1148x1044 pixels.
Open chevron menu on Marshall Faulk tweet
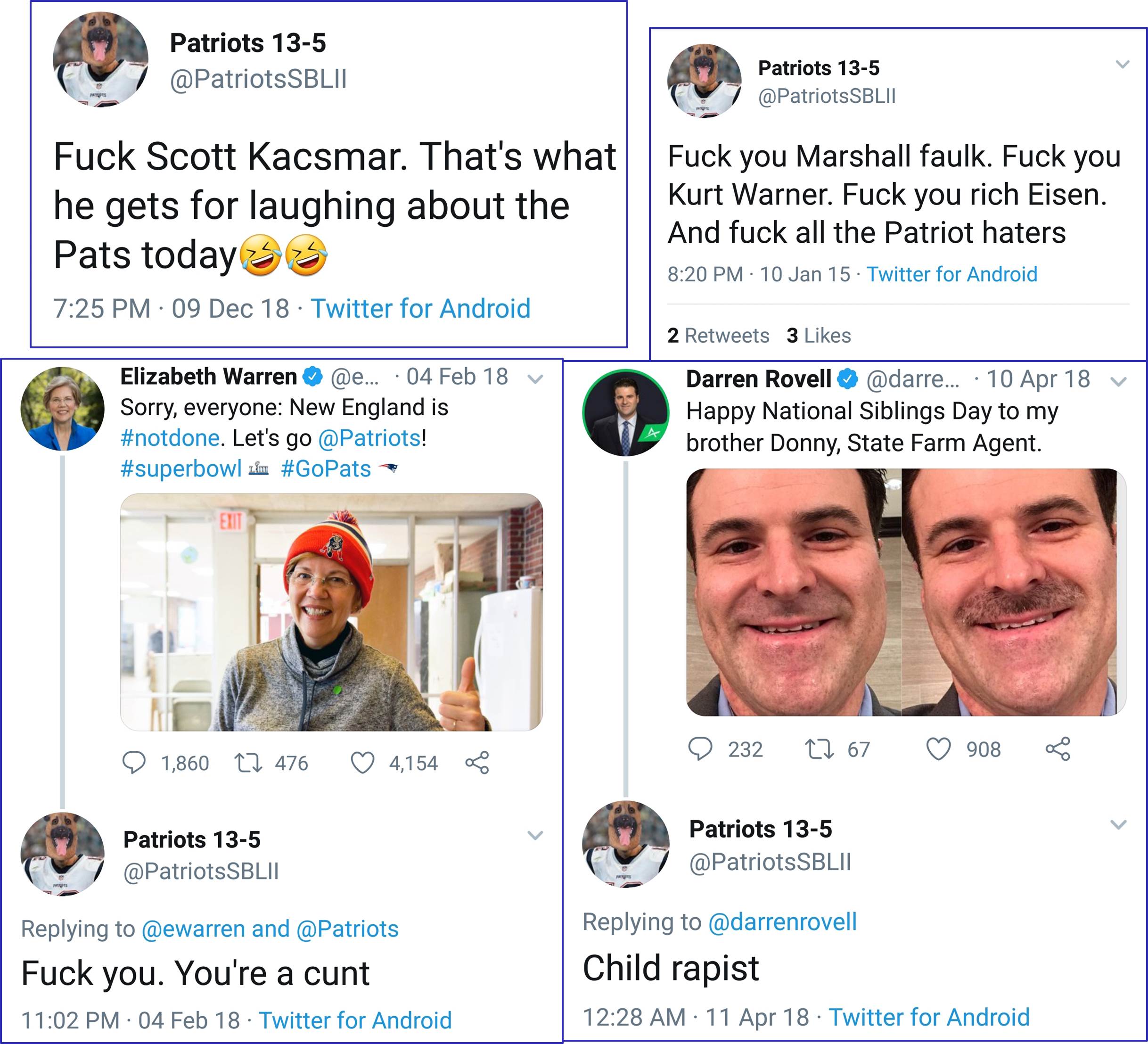pyautogui.click(x=1123, y=65)
